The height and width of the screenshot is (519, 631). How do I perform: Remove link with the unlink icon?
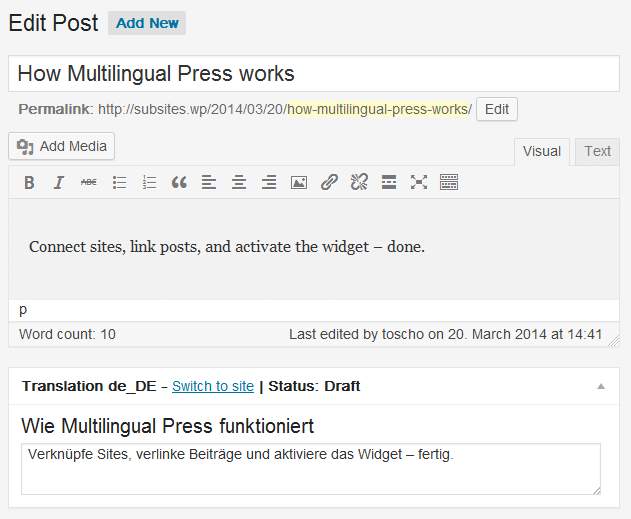pyautogui.click(x=359, y=182)
